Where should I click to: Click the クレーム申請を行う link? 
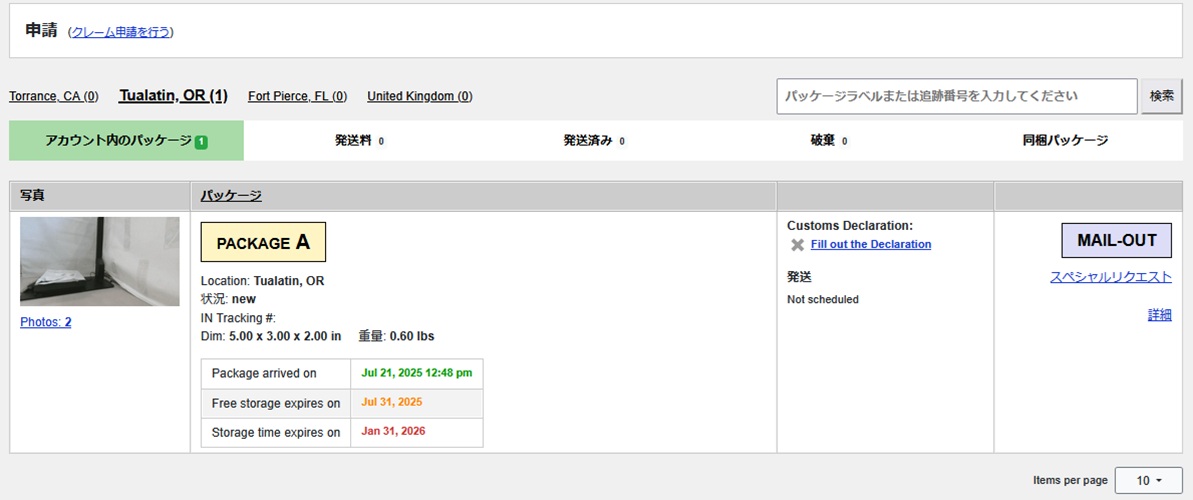pyautogui.click(x=120, y=32)
